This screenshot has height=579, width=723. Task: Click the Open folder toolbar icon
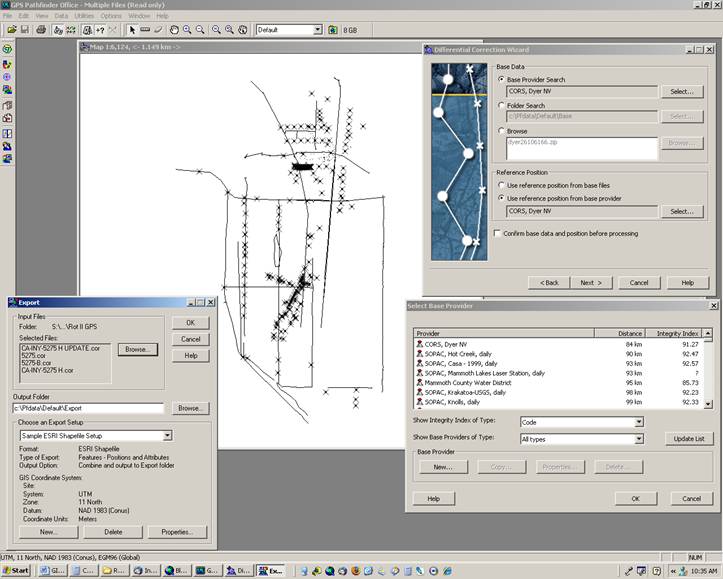(12, 30)
